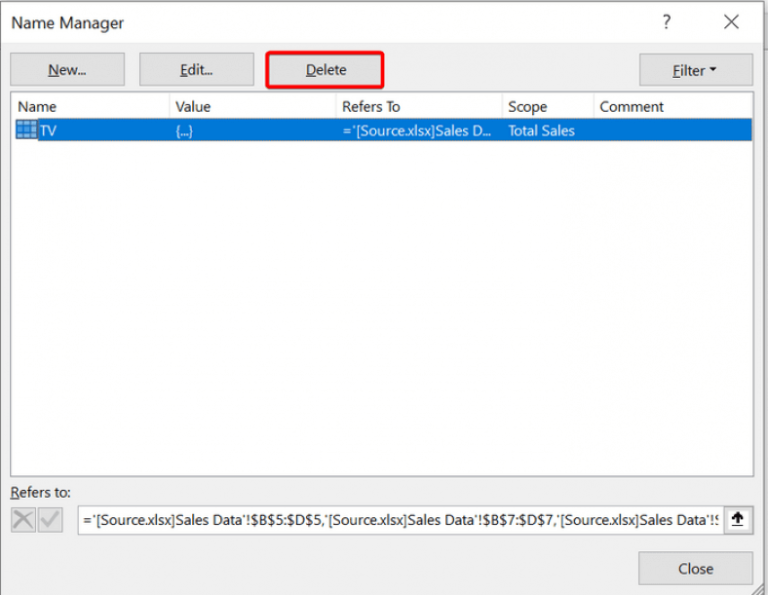Click the table icon beside TV name
Viewport: 768px width, 595px height.
click(27, 130)
